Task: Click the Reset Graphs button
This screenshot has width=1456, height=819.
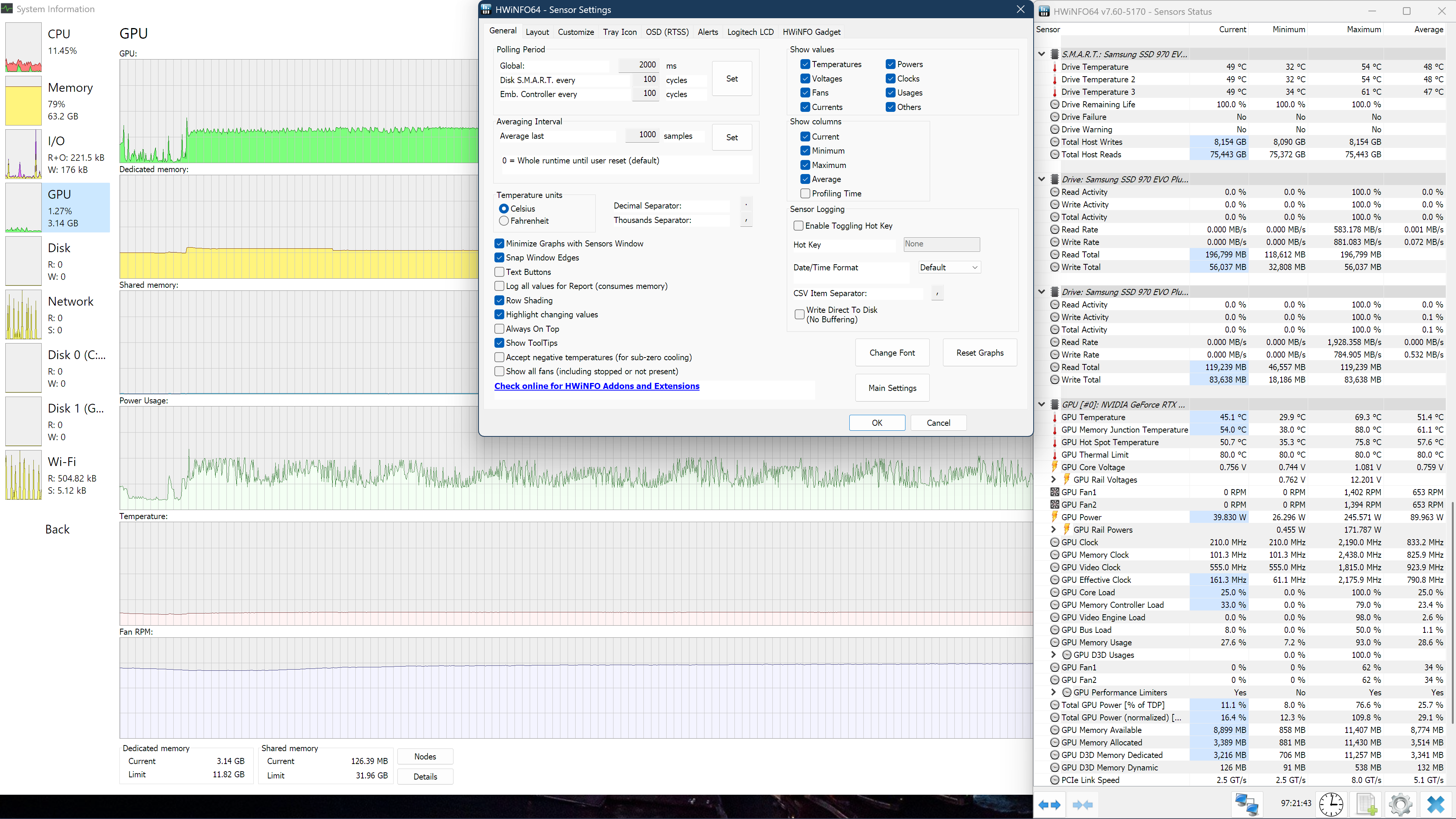Action: [979, 353]
